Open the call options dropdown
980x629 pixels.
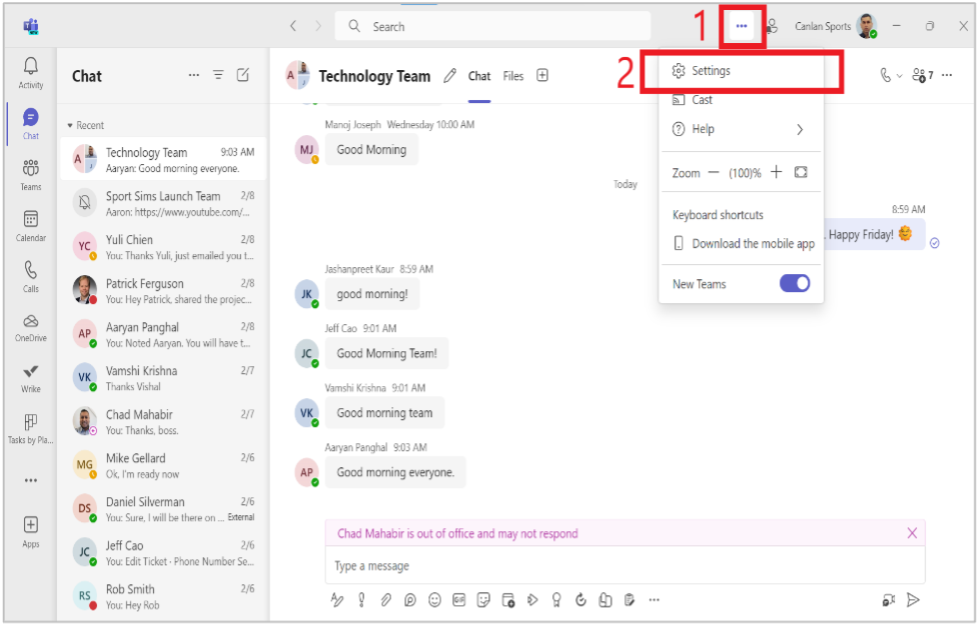pos(899,76)
